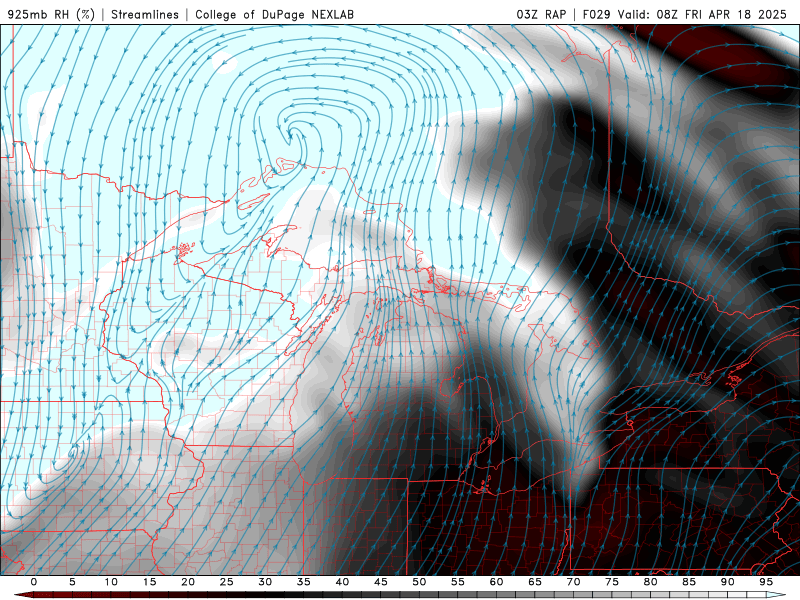Click the colorbar tick label '80'
This screenshot has width=800, height=600.
click(x=650, y=582)
